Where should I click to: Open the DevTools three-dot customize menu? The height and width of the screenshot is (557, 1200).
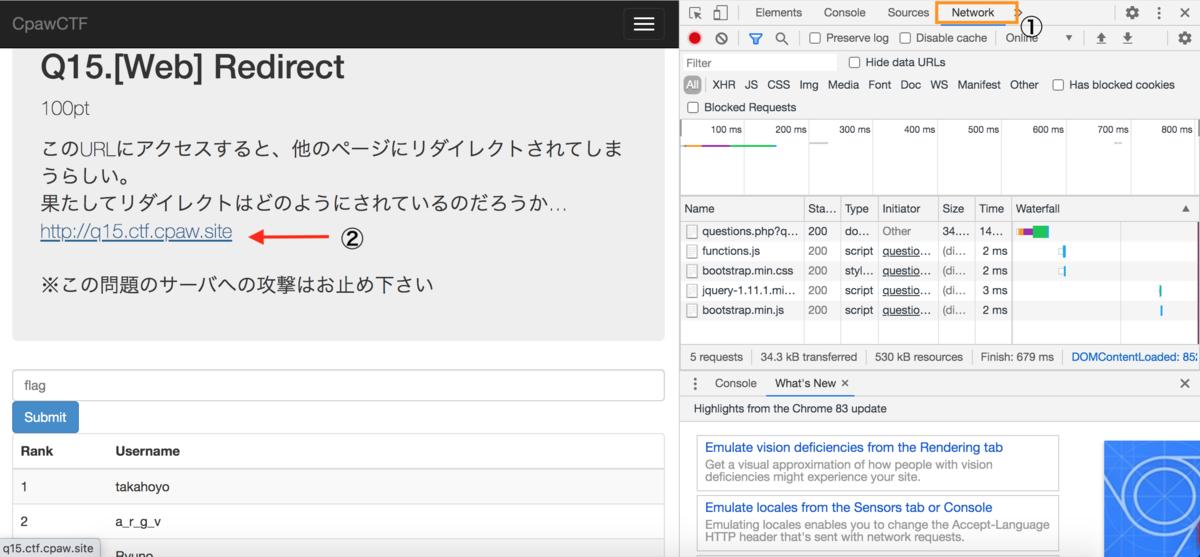(1159, 13)
